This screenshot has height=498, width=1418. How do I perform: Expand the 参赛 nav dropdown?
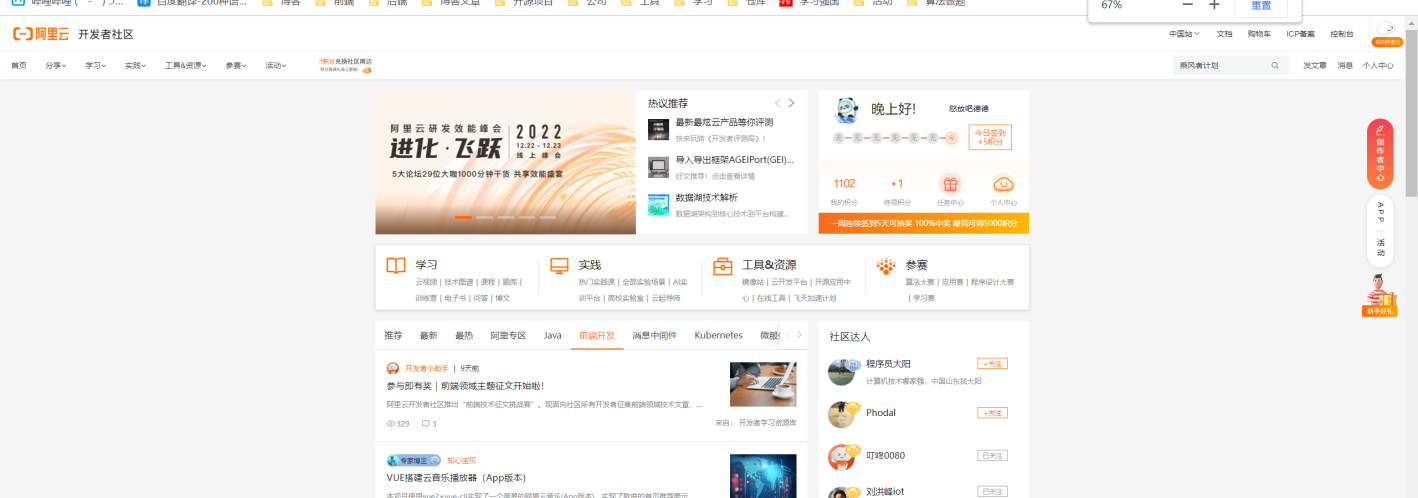point(236,66)
